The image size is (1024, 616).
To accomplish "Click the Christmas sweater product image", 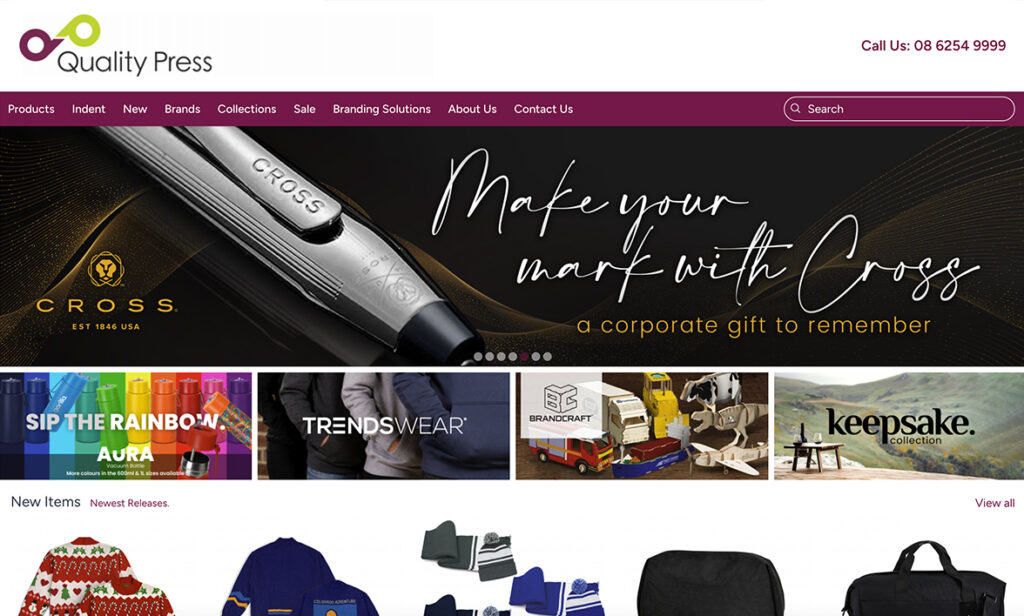I will tap(97, 577).
